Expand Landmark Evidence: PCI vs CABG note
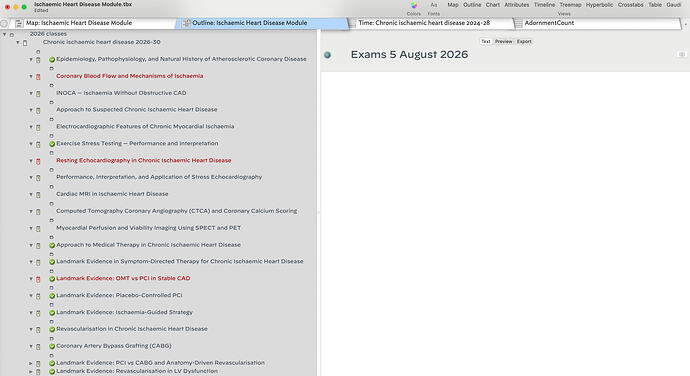Viewport: 690px width, 376px height. coord(31,363)
